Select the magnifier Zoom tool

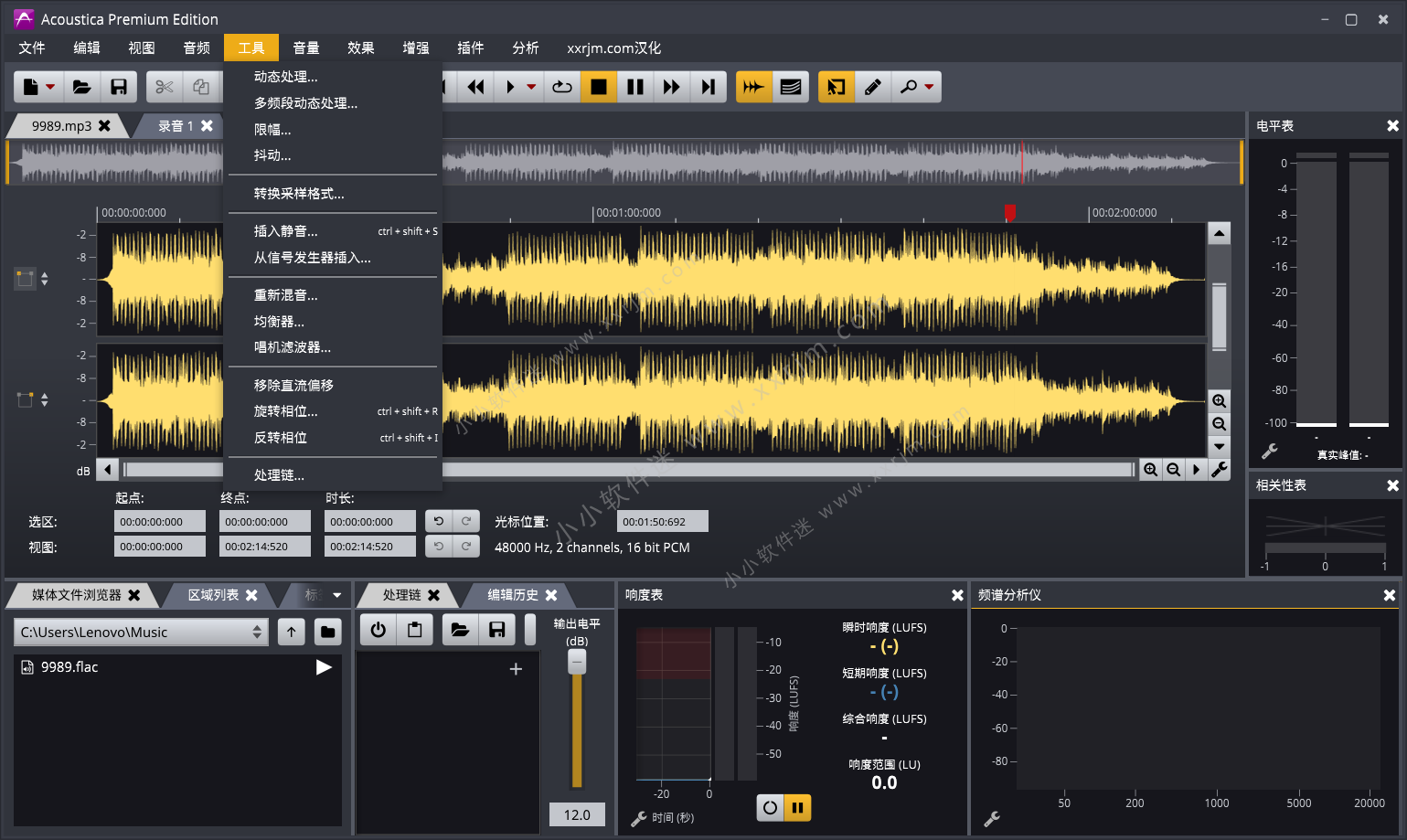[909, 87]
